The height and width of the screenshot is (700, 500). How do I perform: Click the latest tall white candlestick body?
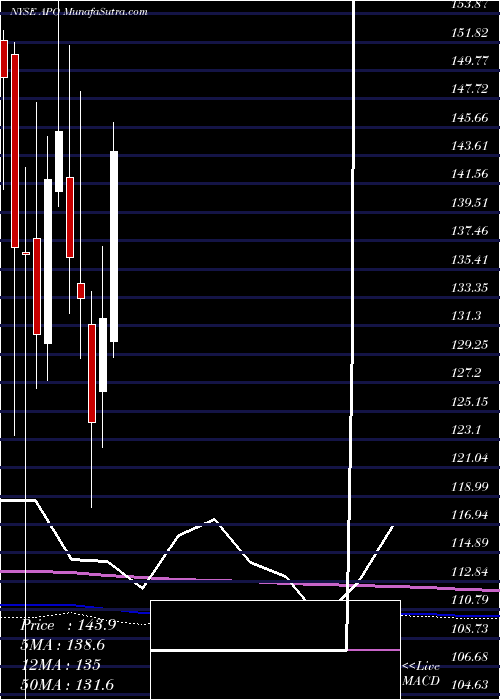pyautogui.click(x=114, y=246)
